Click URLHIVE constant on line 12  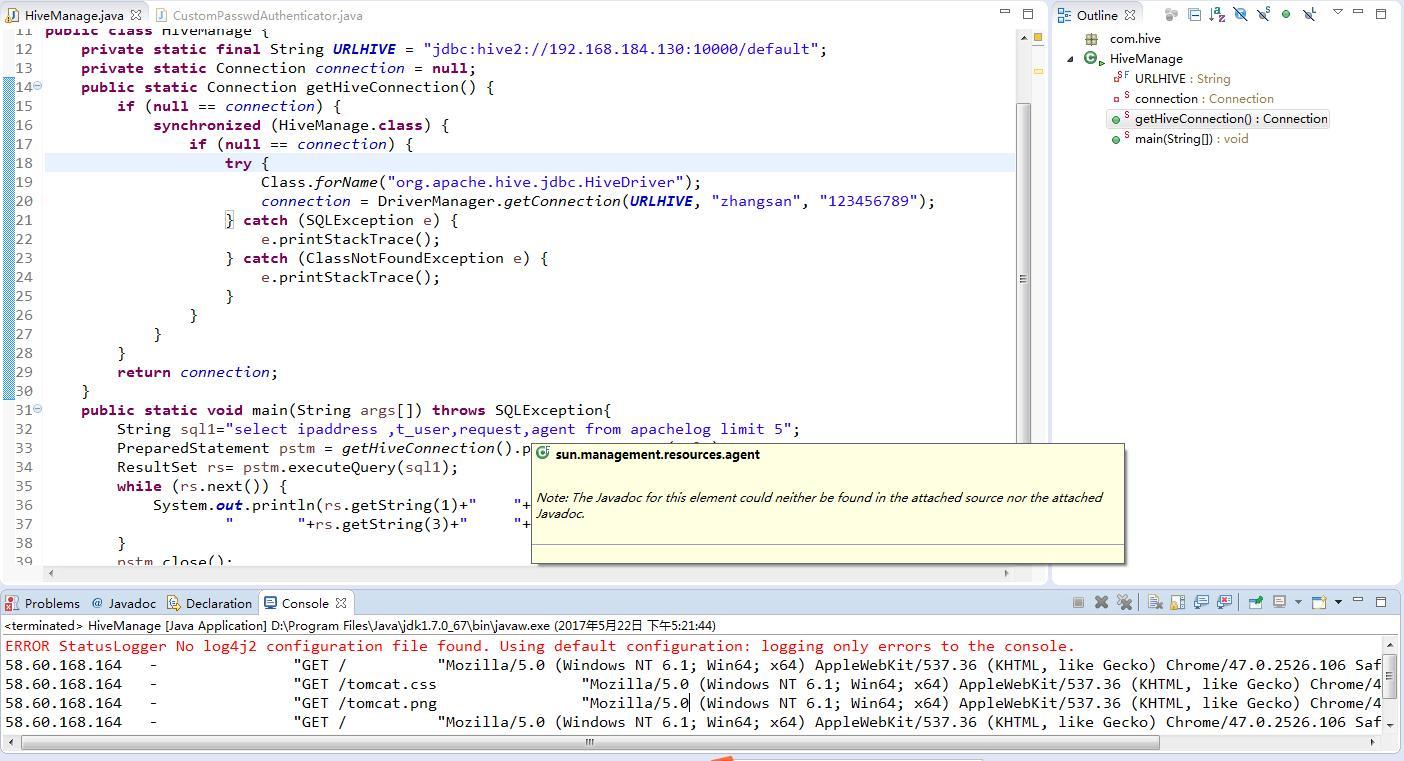point(364,49)
